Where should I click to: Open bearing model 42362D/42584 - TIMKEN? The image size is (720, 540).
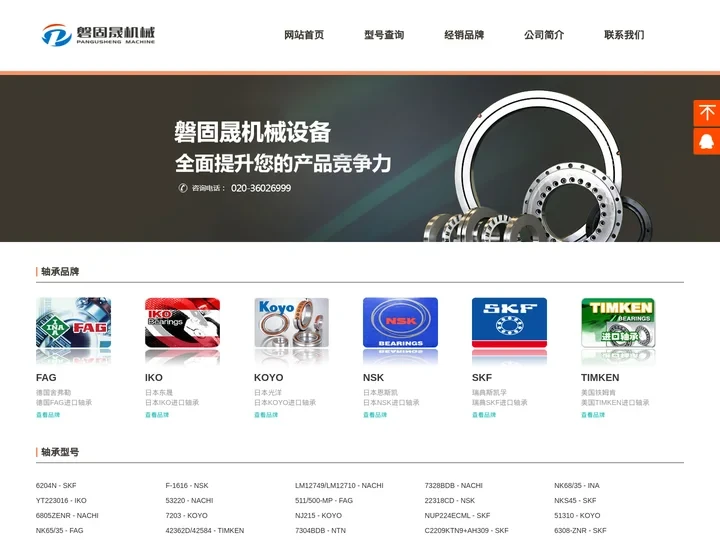pos(205,530)
